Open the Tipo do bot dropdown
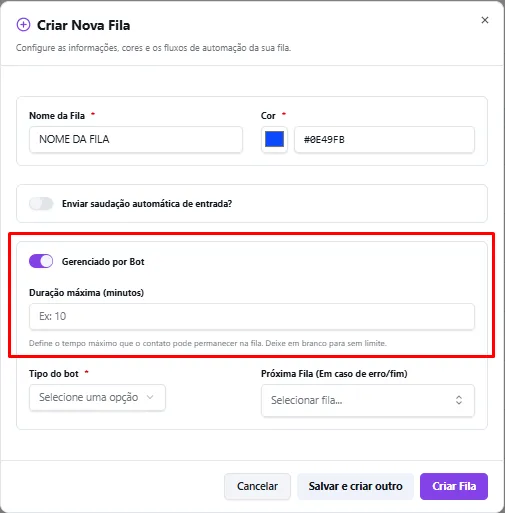Viewport: 505px width, 513px height. (97, 397)
